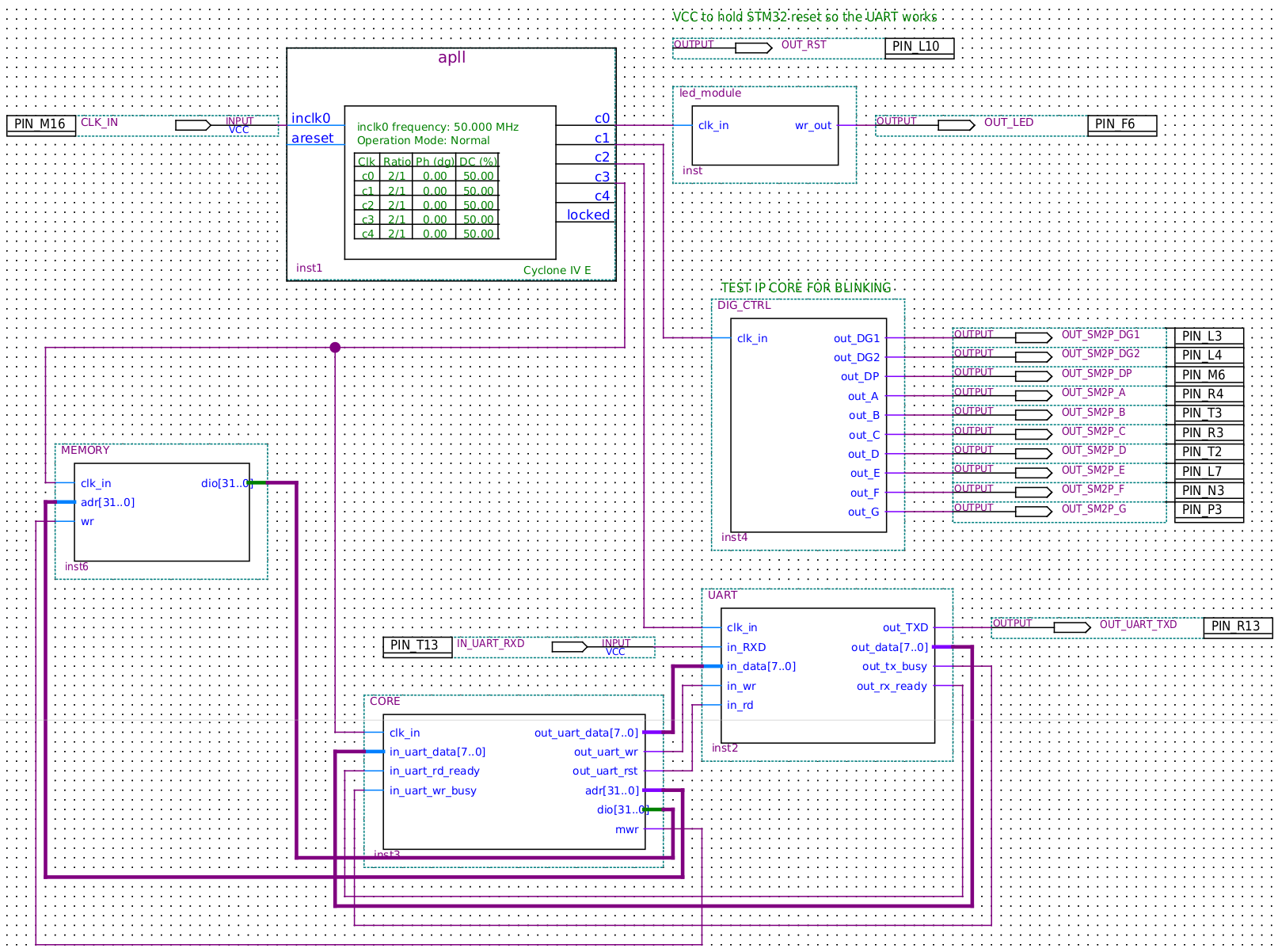The width and height of the screenshot is (1278, 952).
Task: Click the OUT_LED output pin symbol
Action: (x=956, y=125)
